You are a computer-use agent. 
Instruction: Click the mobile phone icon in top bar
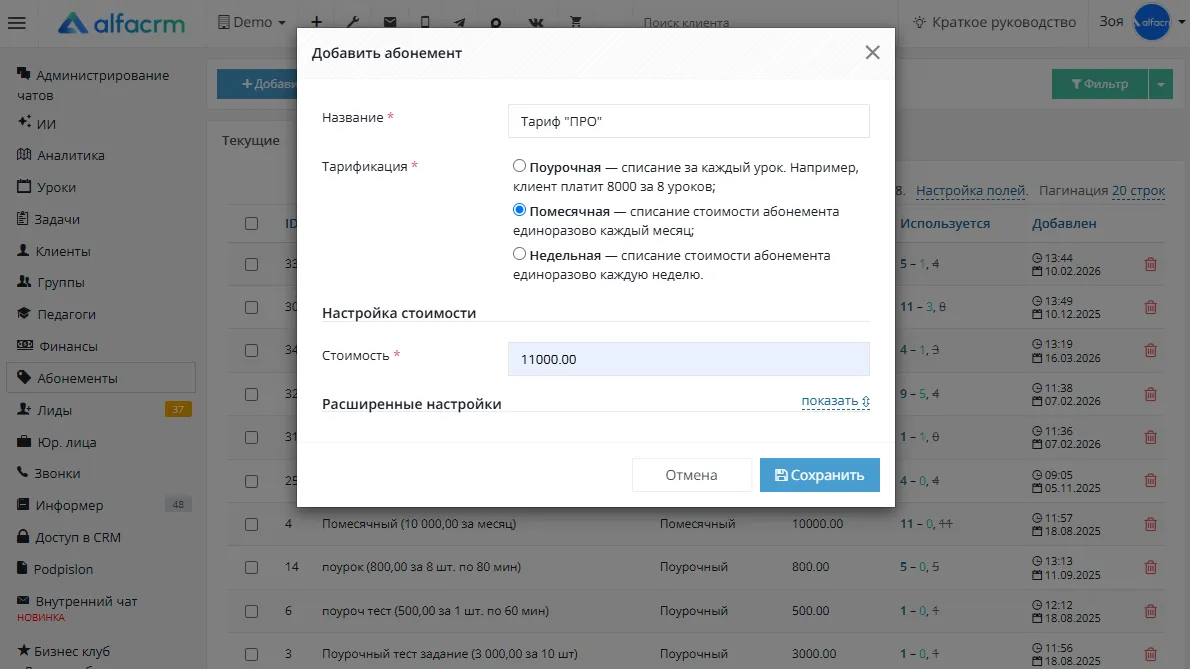pyautogui.click(x=425, y=22)
